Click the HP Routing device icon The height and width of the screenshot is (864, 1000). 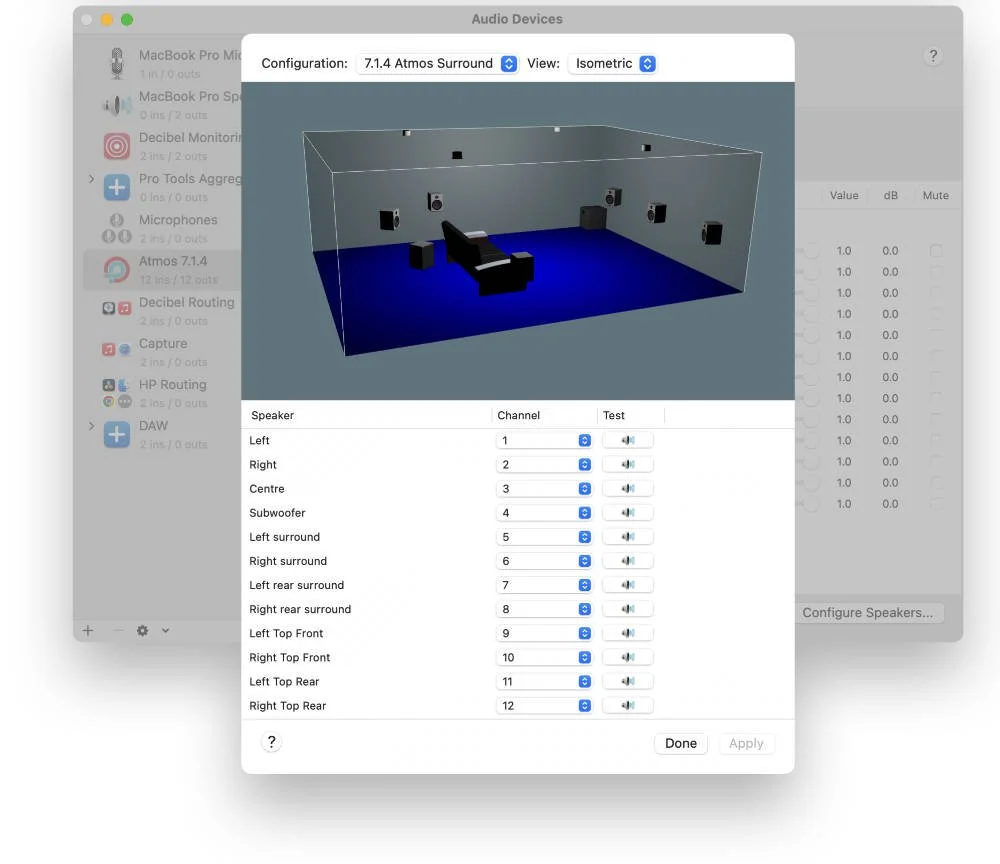point(117,393)
